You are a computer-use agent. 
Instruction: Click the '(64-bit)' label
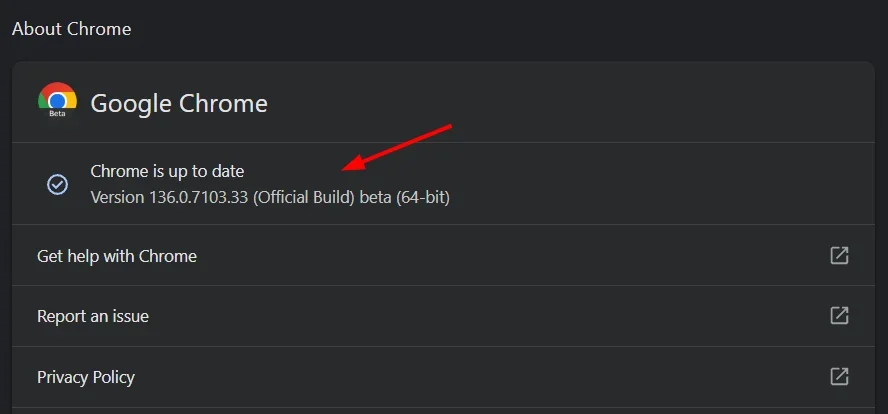(422, 197)
